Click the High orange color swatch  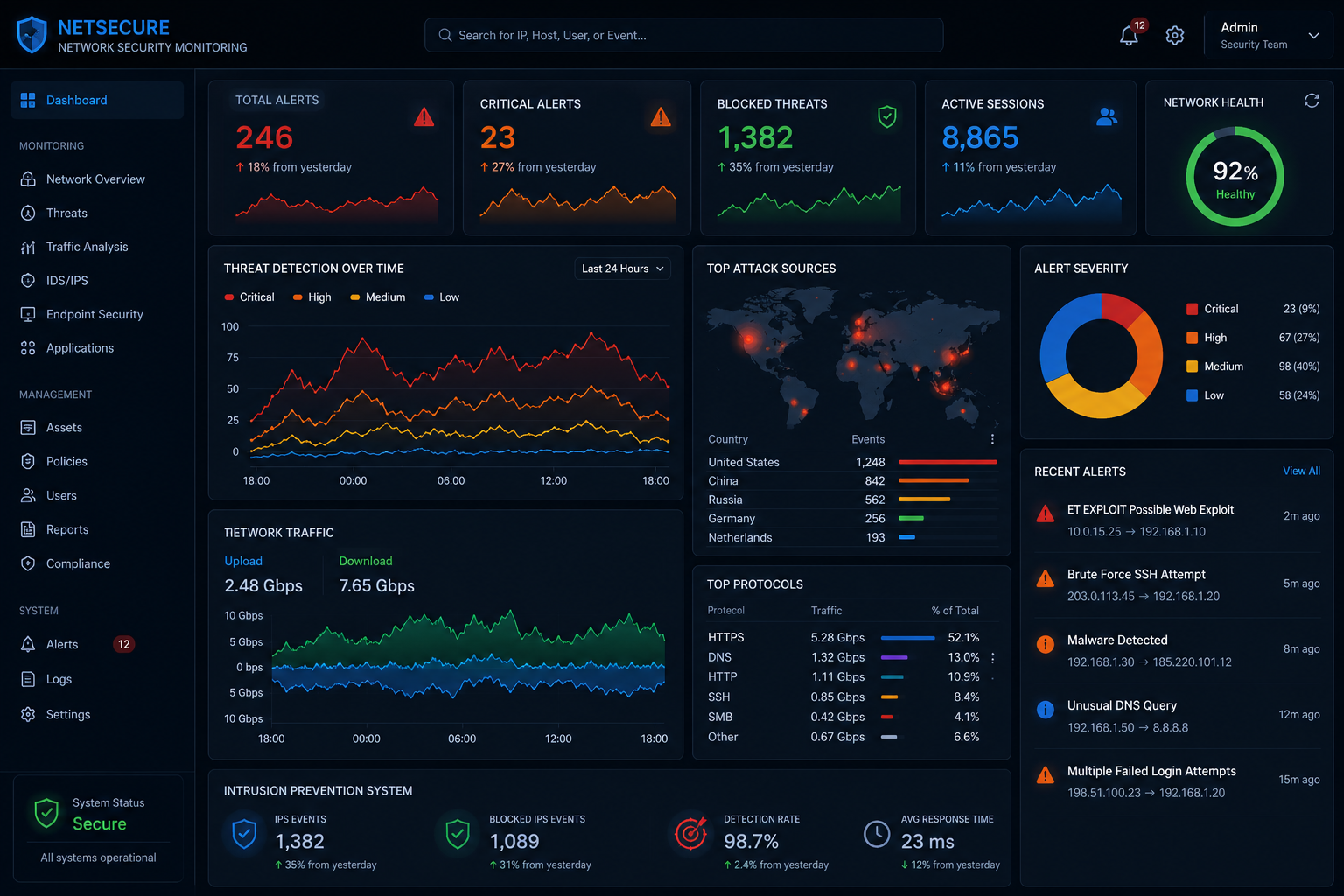click(1192, 338)
